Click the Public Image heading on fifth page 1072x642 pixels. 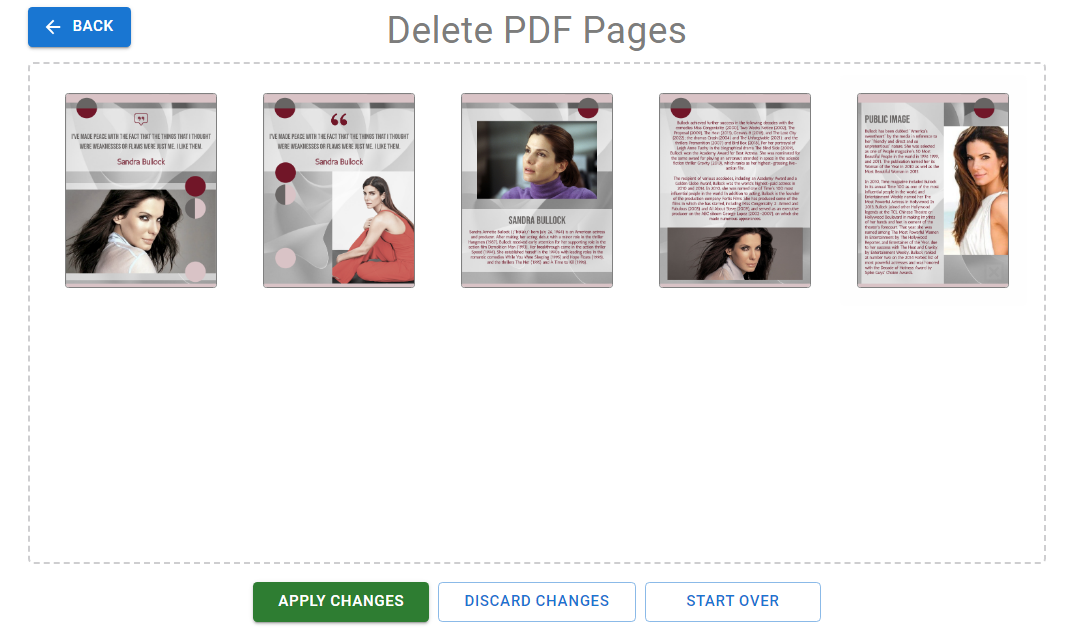[887, 119]
